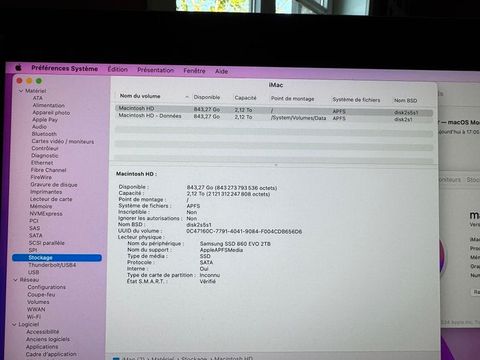Select Bluetooth in the sidebar

(44, 134)
